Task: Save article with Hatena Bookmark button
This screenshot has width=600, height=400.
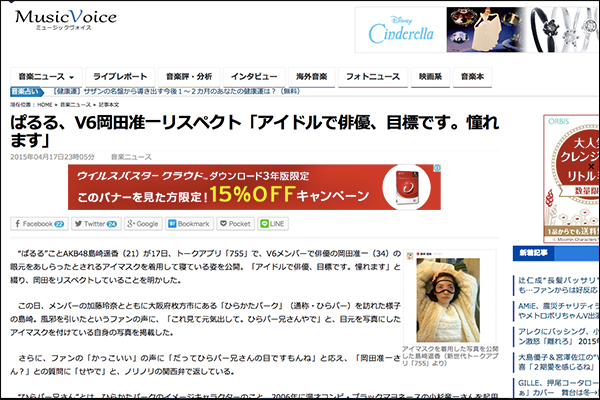Action: [x=190, y=224]
